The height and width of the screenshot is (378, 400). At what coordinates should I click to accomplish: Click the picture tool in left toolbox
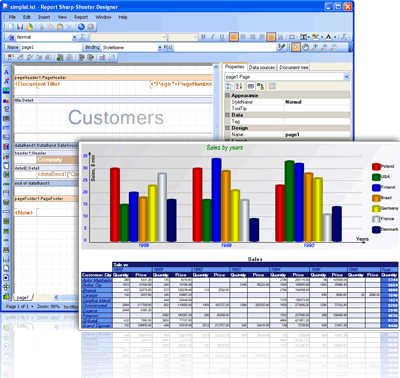pos(6,91)
